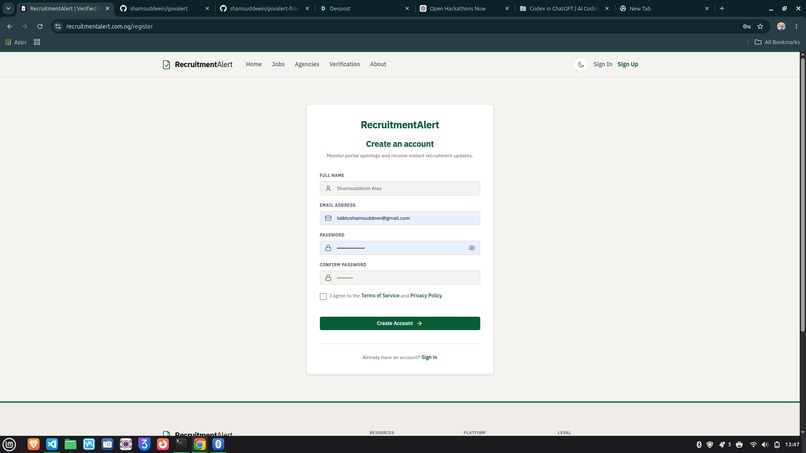806x453 pixels.
Task: Click the 13:47 clock in the panel
Action: point(792,444)
